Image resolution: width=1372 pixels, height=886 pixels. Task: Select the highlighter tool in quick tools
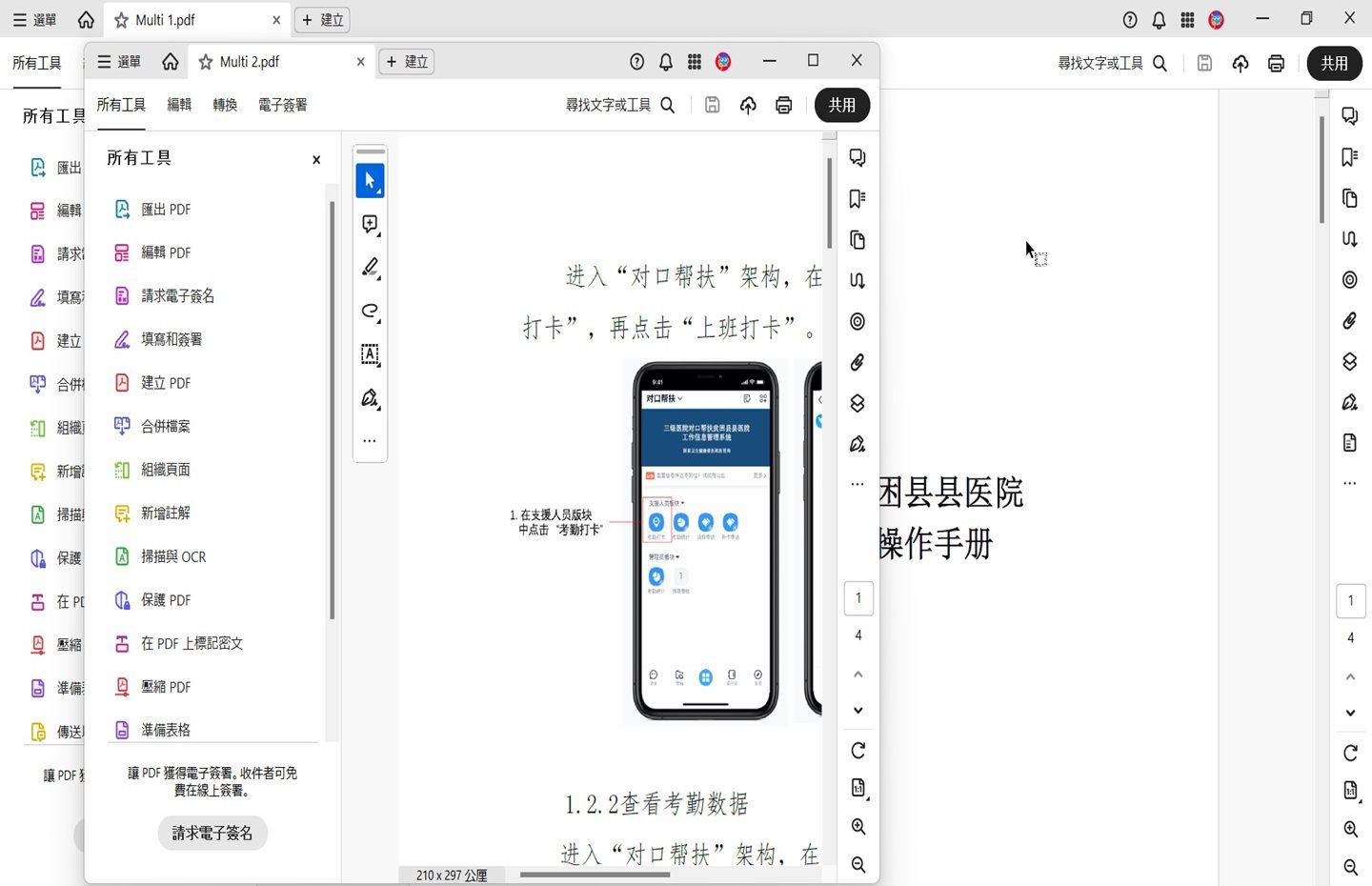pyautogui.click(x=370, y=268)
